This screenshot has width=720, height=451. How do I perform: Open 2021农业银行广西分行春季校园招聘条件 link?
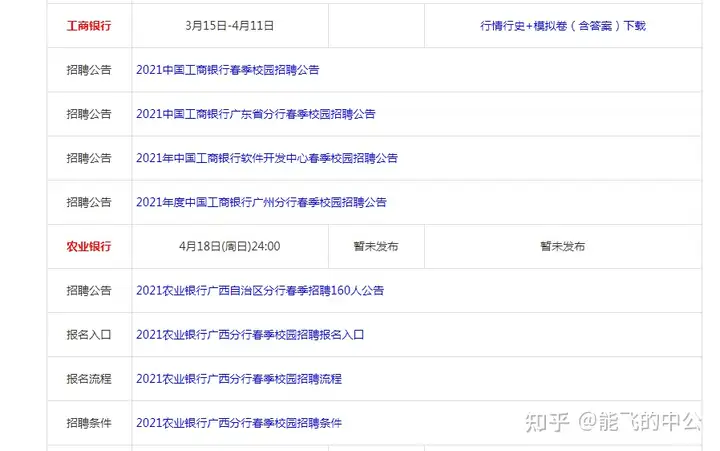point(239,423)
